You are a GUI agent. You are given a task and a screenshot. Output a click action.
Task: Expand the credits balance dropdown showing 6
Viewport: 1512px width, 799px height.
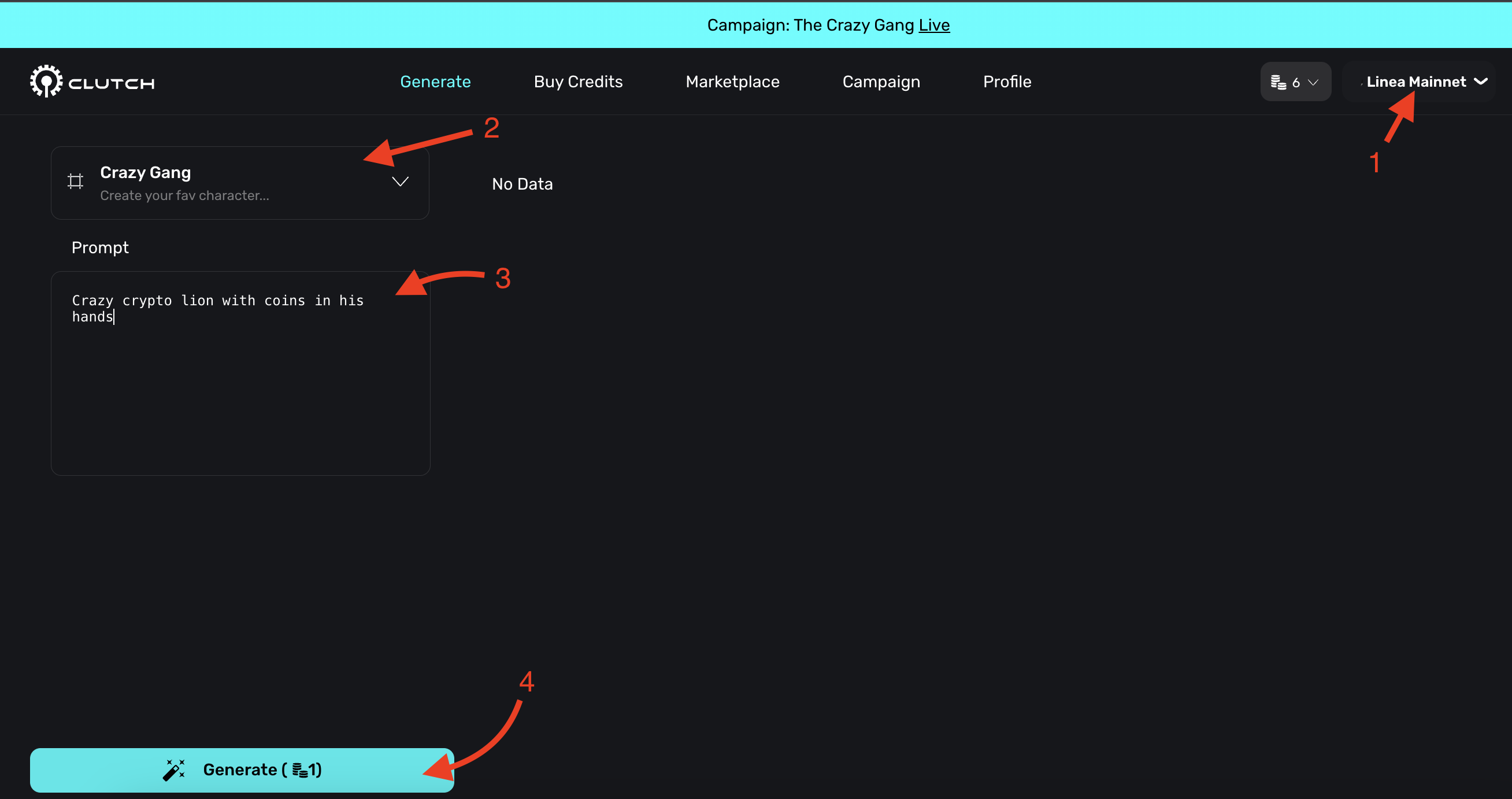pos(1295,82)
